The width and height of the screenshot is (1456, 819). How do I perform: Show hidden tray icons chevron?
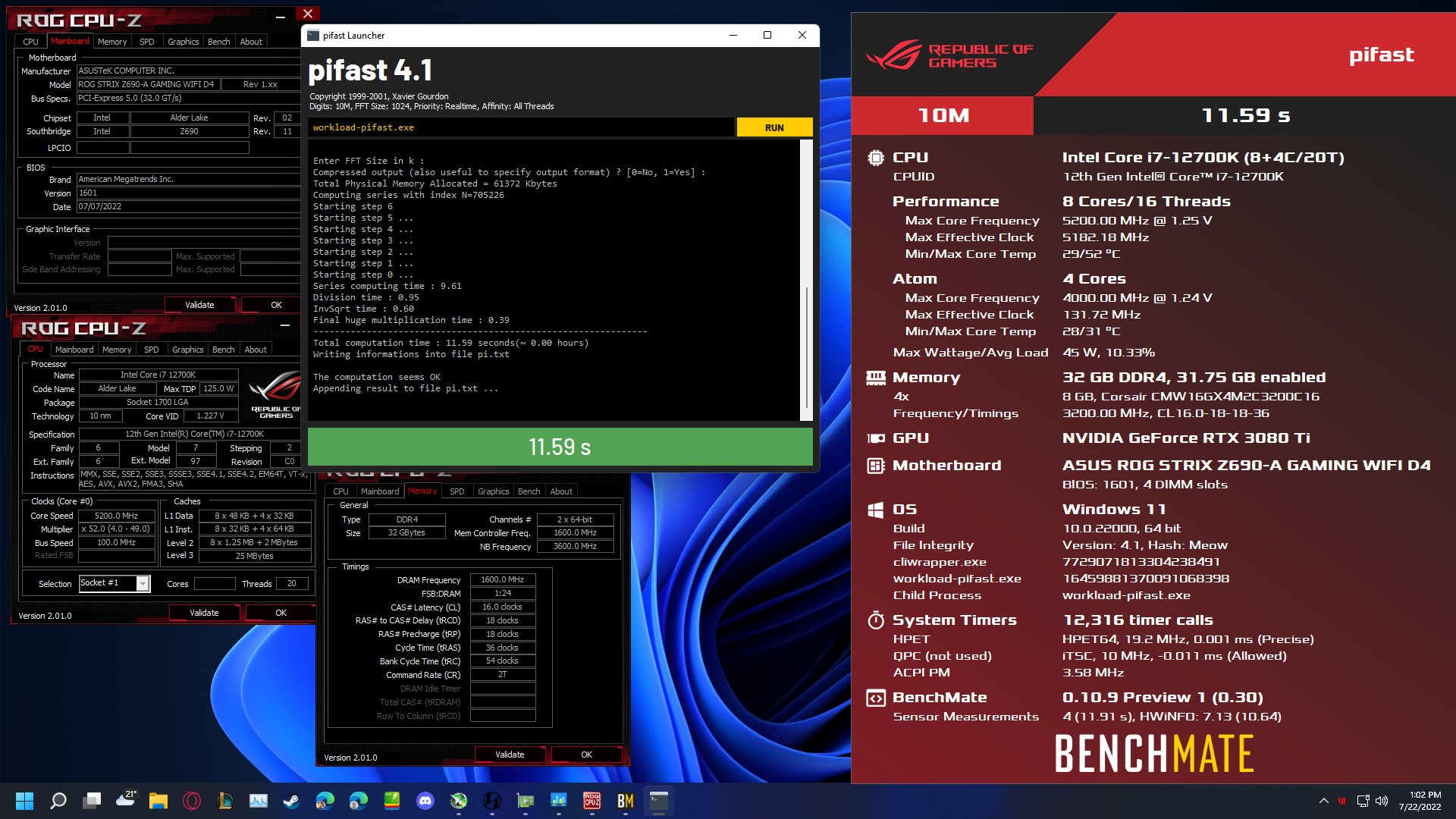pyautogui.click(x=1324, y=801)
